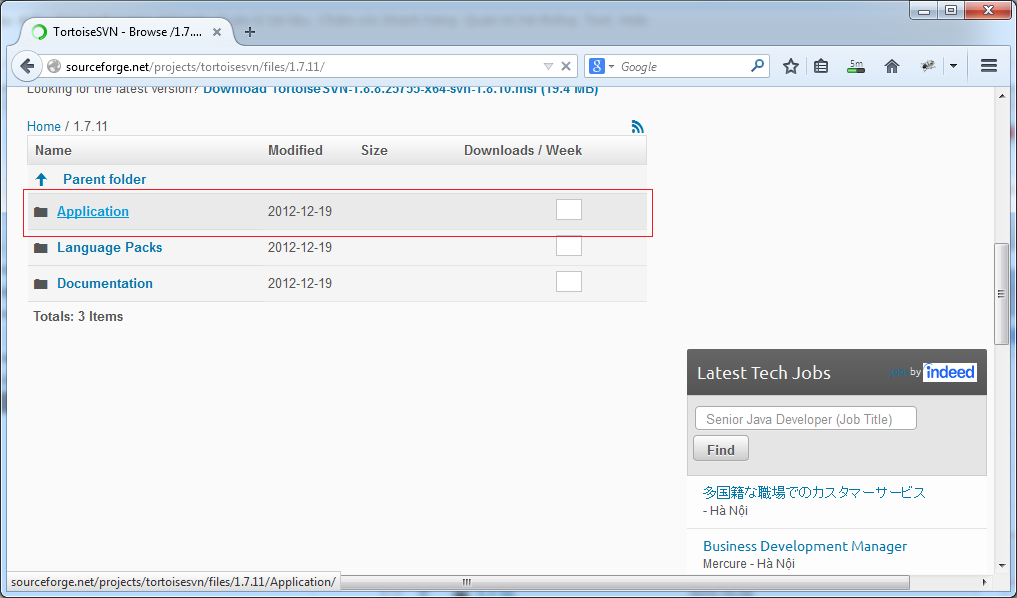Viewport: 1017px width, 598px height.
Task: Open the search engine selector arrow
Action: [x=611, y=67]
